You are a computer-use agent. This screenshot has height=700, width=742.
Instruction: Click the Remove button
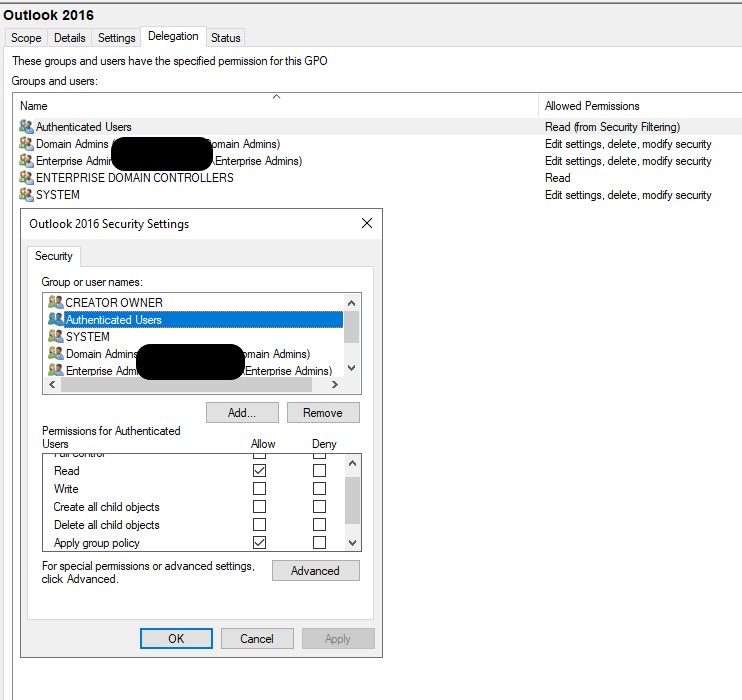tap(323, 413)
